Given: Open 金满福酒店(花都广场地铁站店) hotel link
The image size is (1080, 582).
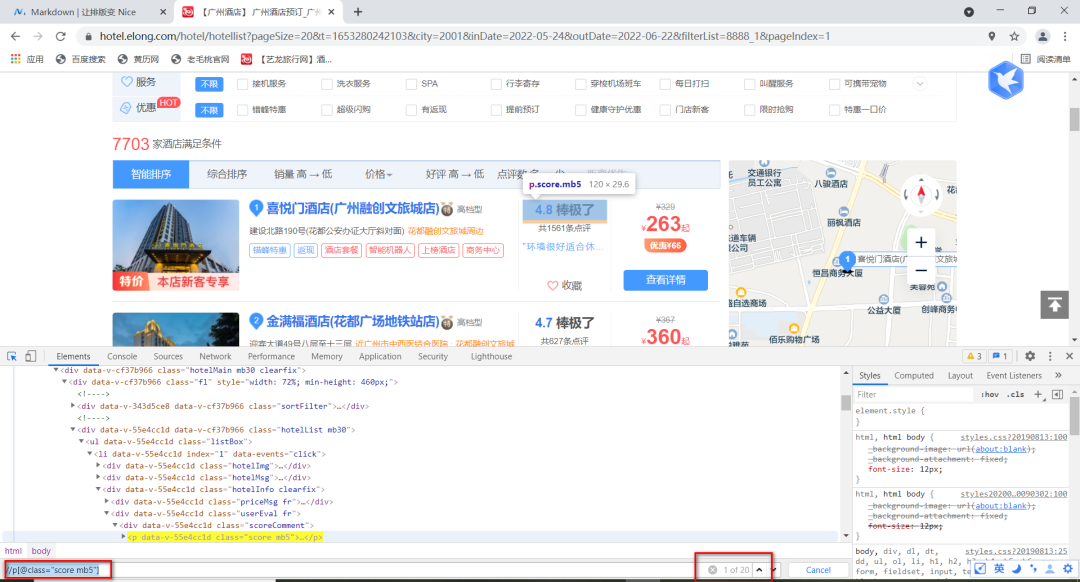Looking at the screenshot, I should click(353, 322).
